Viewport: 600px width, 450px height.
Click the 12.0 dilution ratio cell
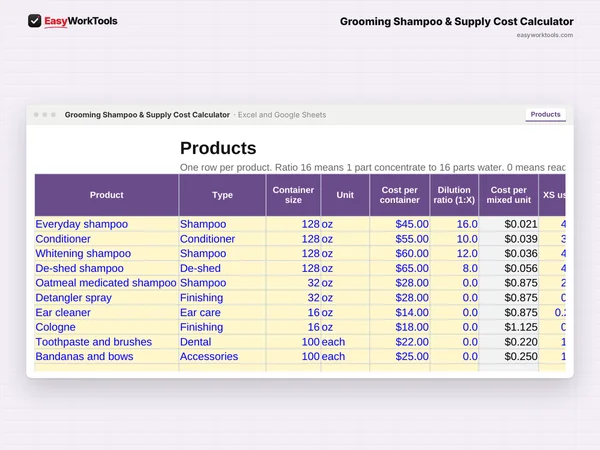pyautogui.click(x=454, y=253)
